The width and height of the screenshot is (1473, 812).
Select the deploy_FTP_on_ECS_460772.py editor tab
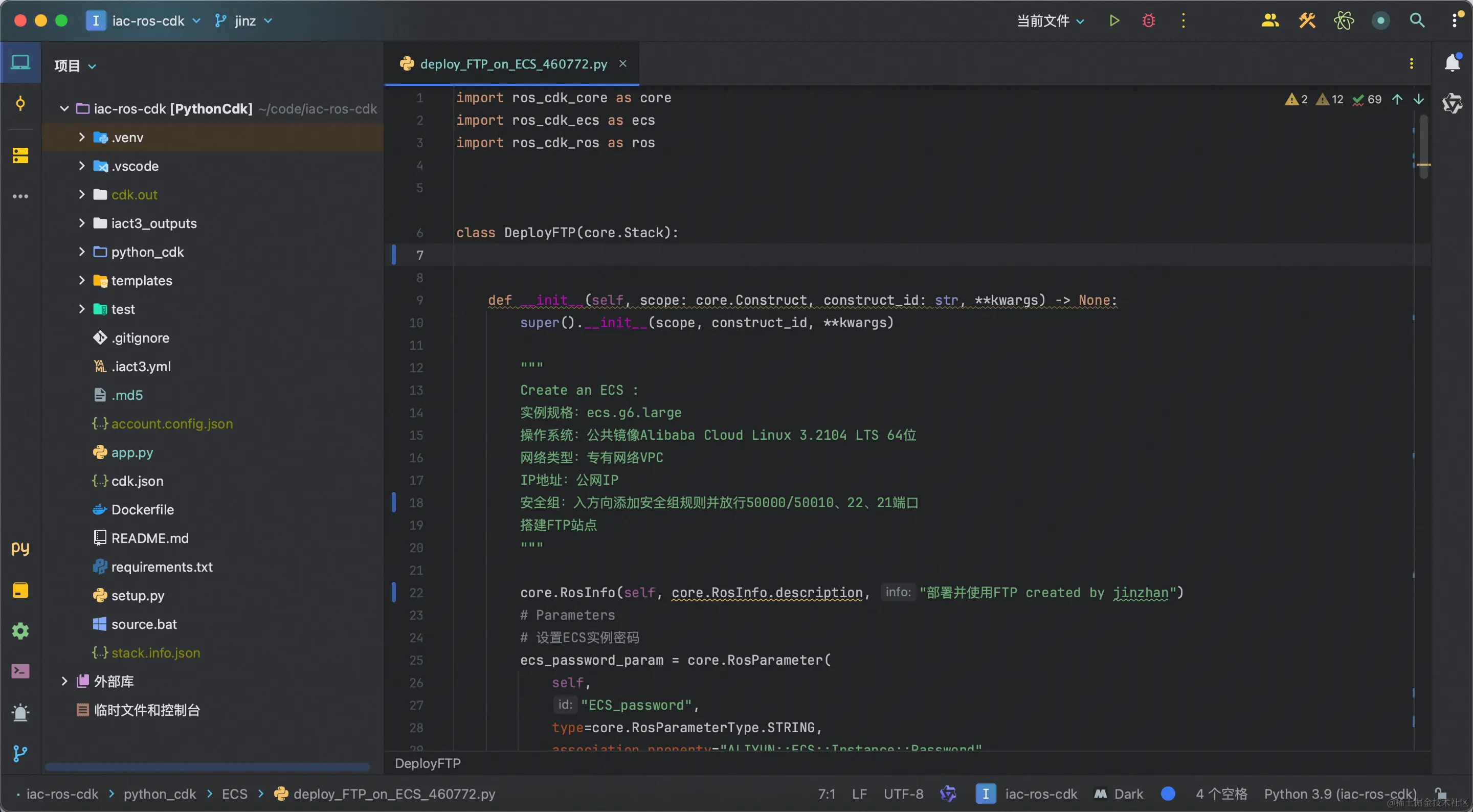click(513, 64)
